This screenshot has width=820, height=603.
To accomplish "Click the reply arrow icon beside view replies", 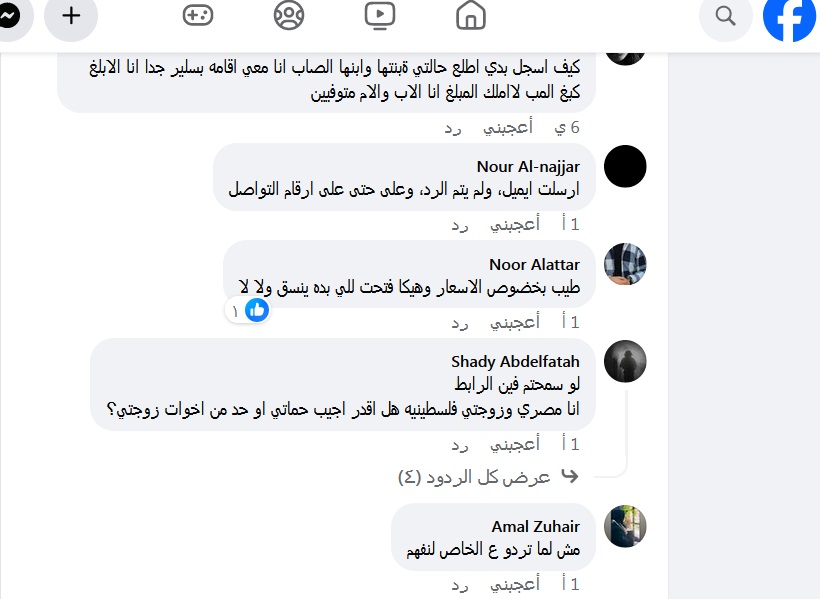I will click(570, 476).
